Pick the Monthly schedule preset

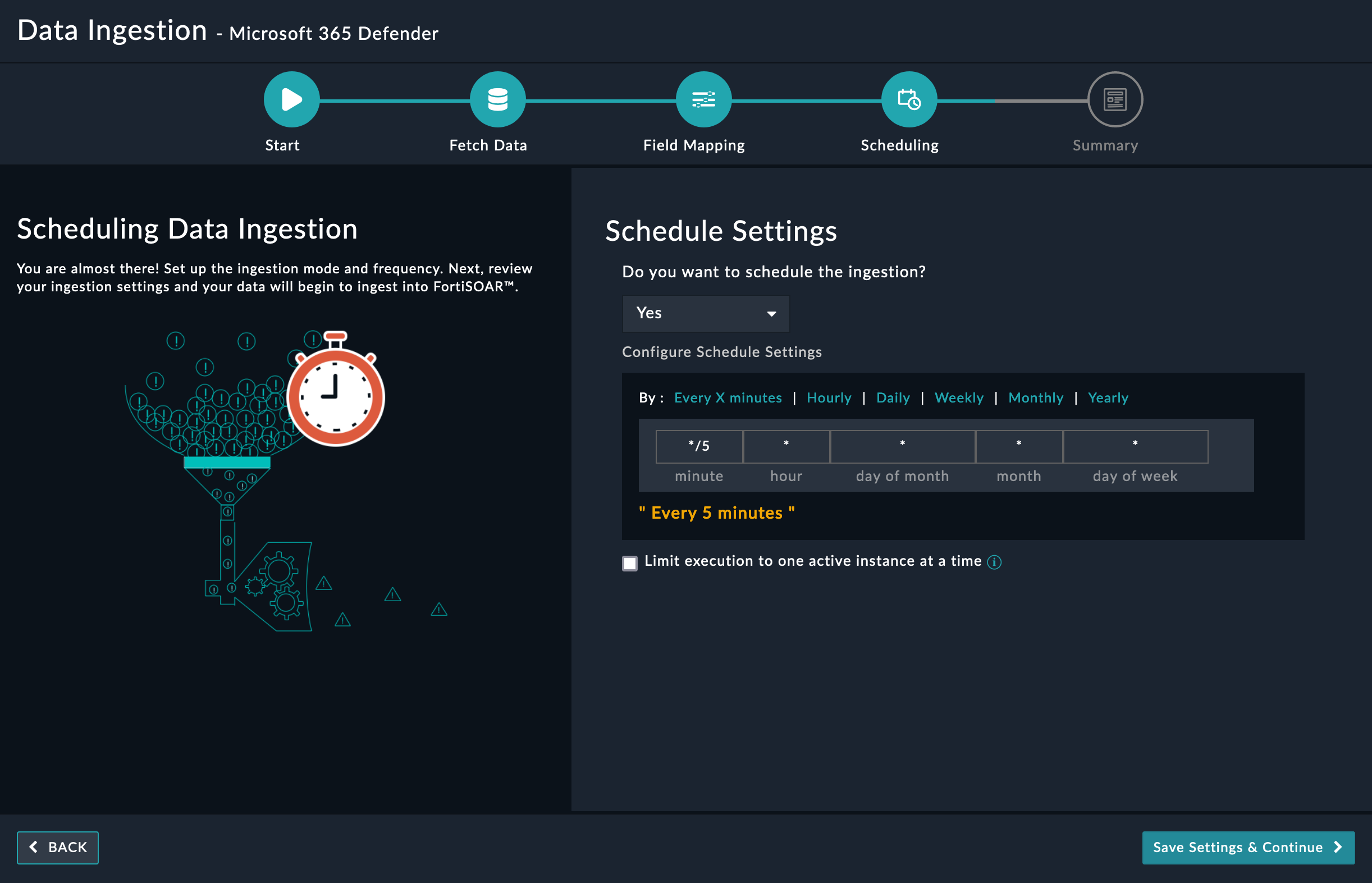click(x=1035, y=397)
